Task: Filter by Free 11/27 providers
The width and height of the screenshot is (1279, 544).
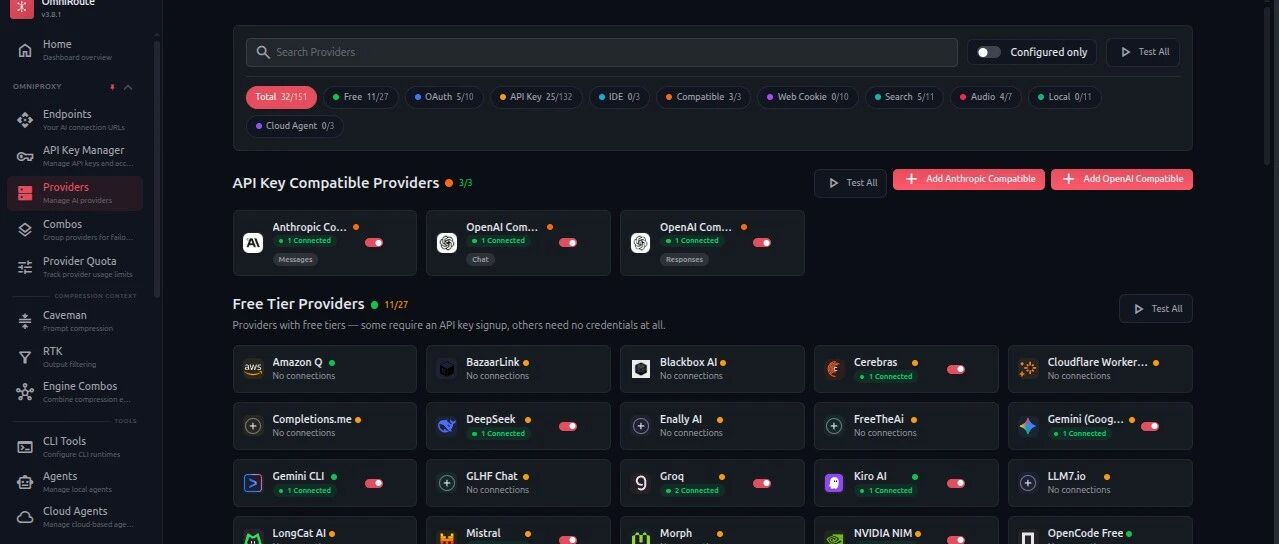Action: (361, 97)
